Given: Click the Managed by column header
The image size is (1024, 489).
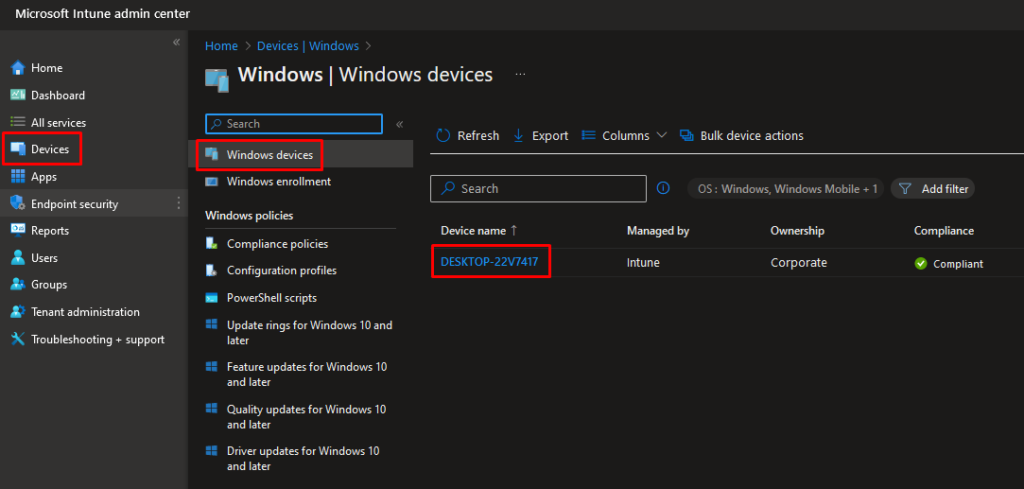Looking at the screenshot, I should click(x=658, y=230).
